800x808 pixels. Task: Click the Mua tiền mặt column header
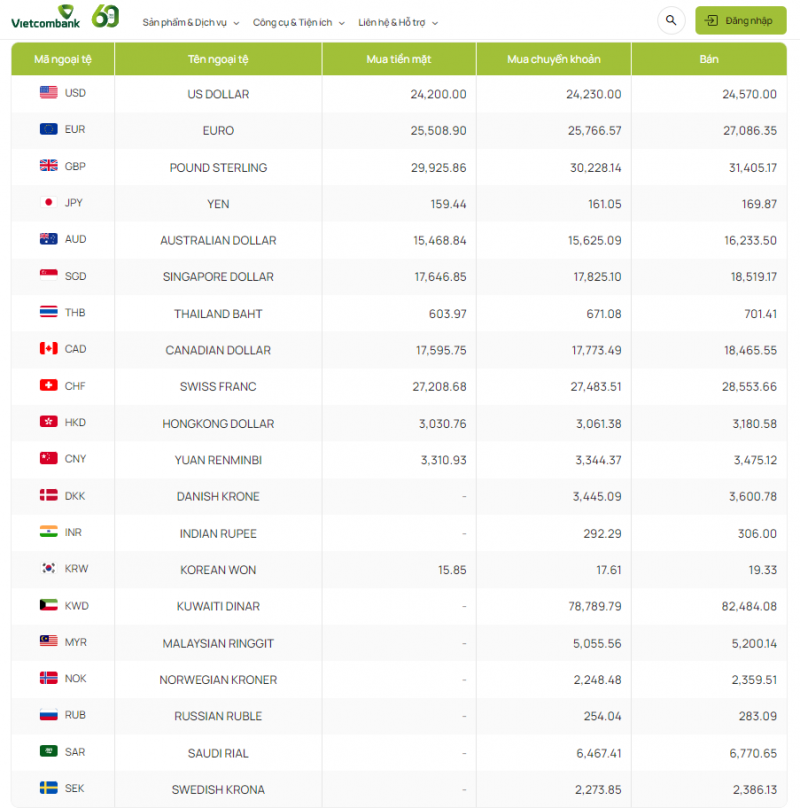pos(398,59)
